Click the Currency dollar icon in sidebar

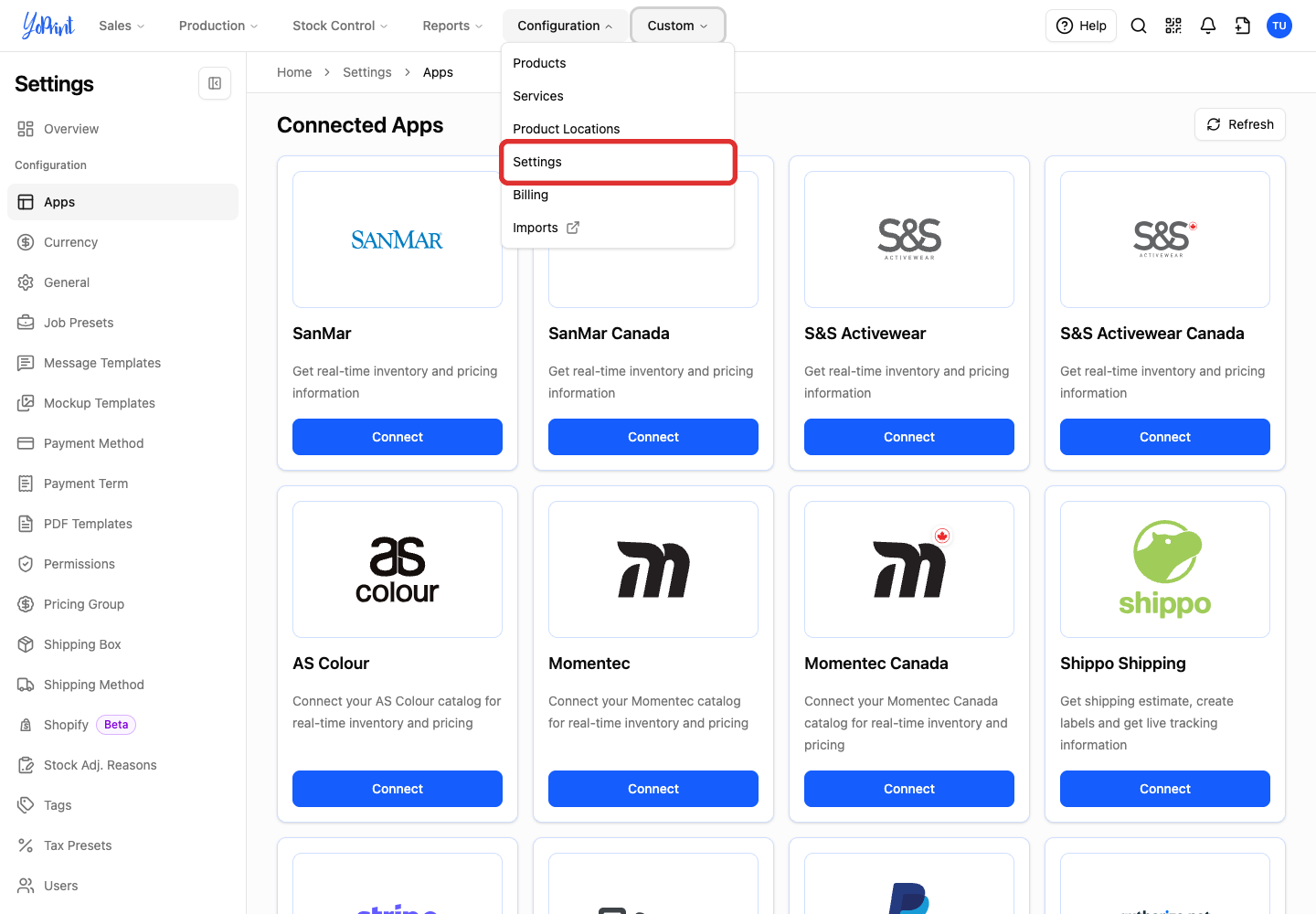(x=26, y=242)
